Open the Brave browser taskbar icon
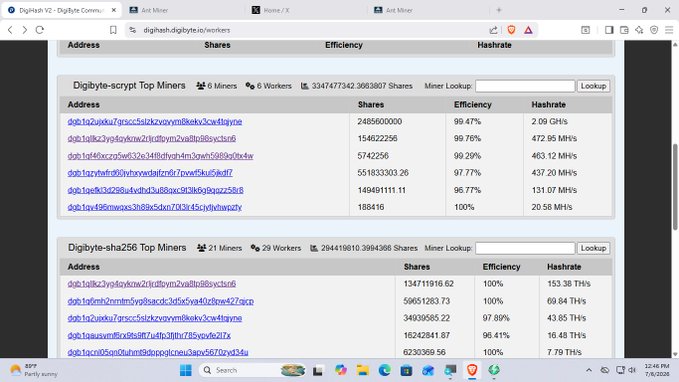The image size is (679, 382). point(472,370)
